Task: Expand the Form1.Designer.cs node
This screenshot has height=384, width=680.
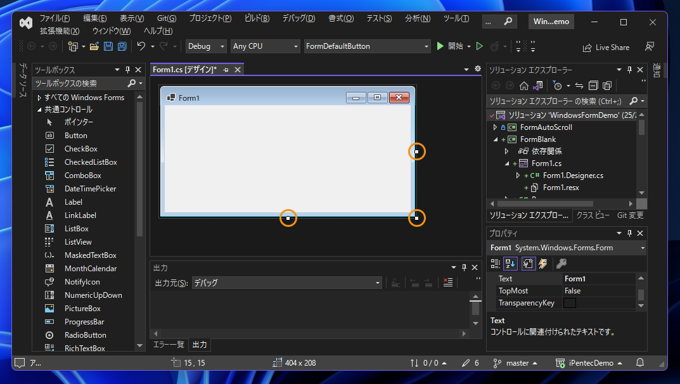Action: pyautogui.click(x=517, y=176)
